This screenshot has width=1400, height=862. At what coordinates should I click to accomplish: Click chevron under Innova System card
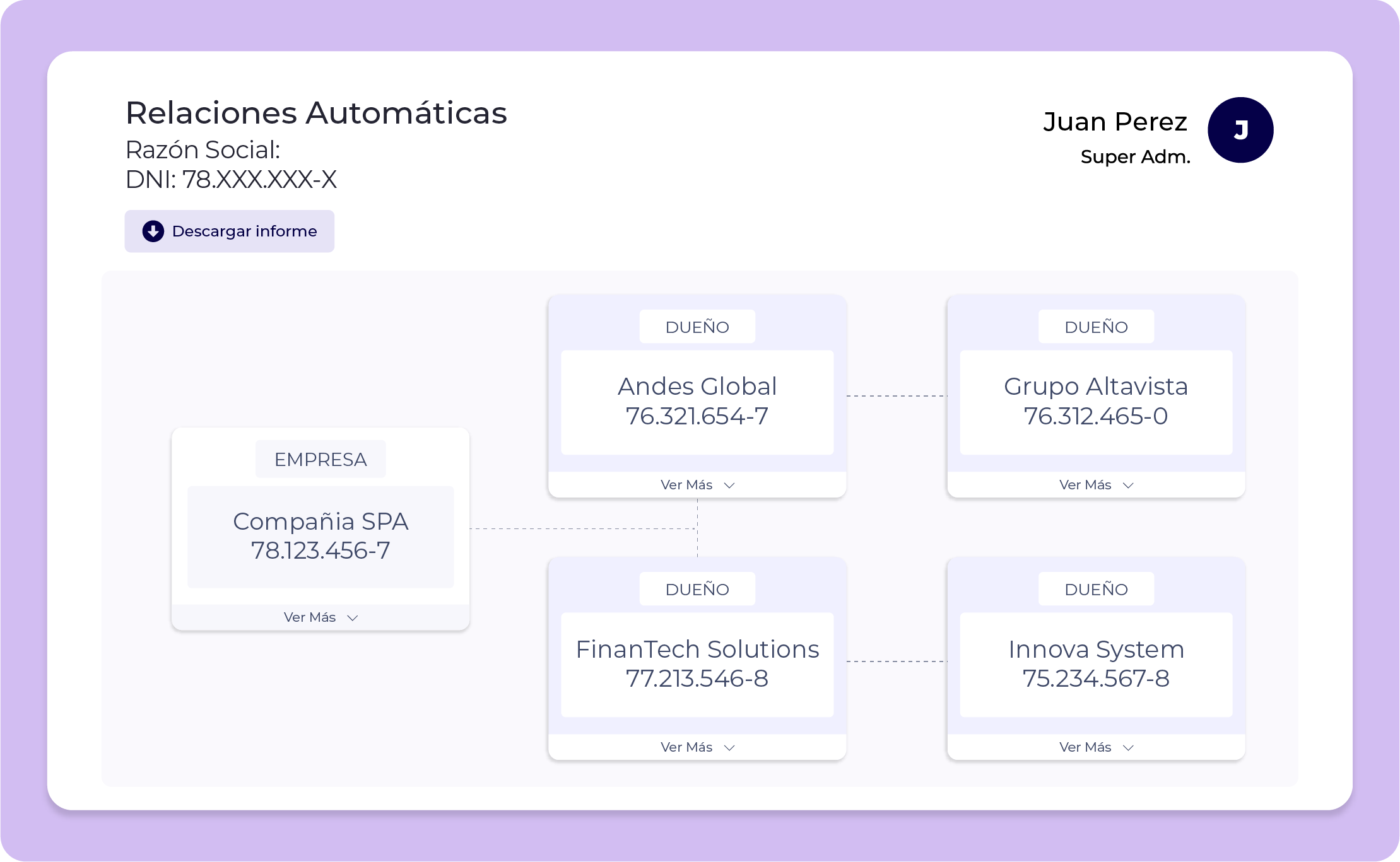(1128, 748)
